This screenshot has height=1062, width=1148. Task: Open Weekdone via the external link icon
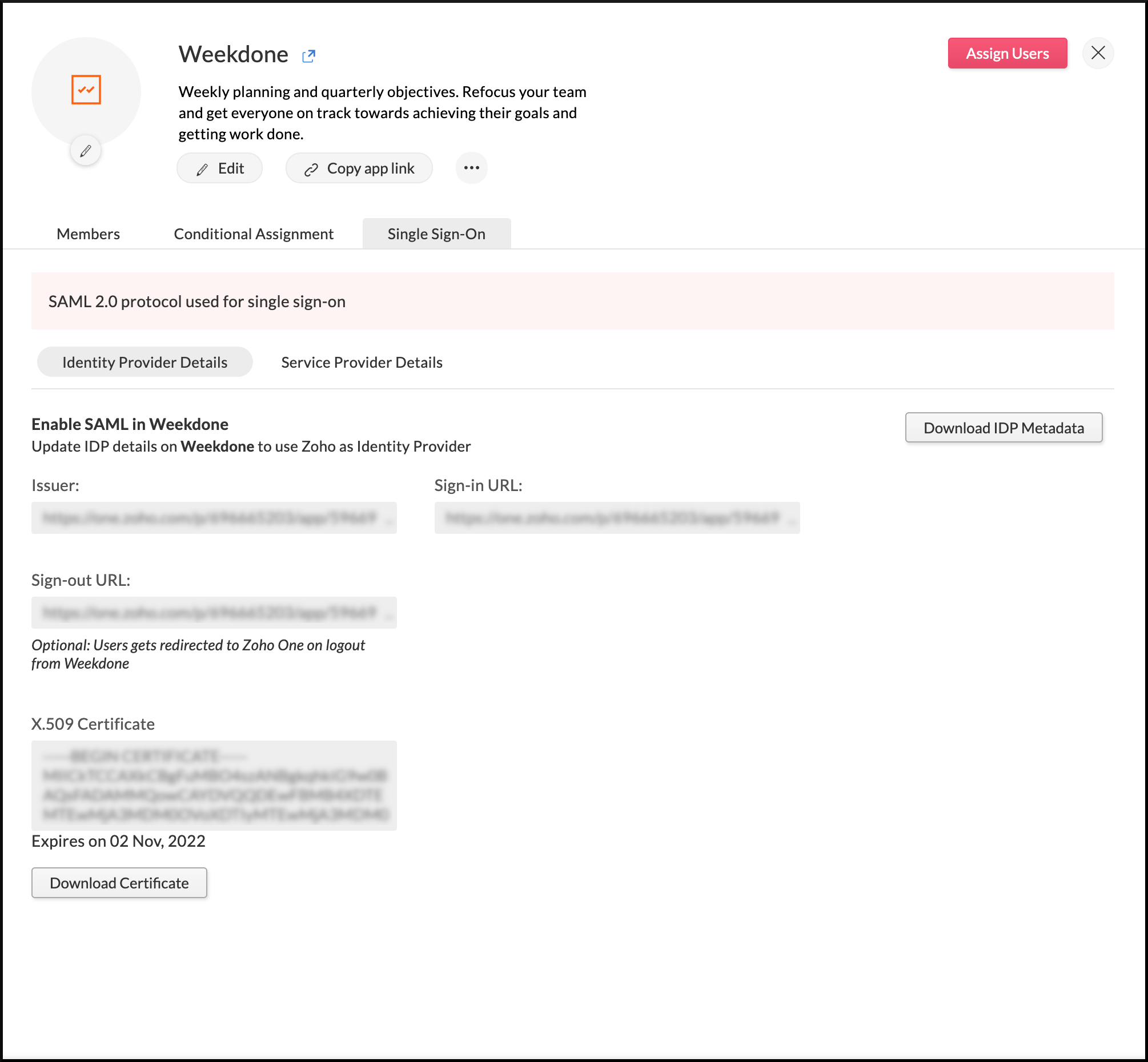point(308,55)
